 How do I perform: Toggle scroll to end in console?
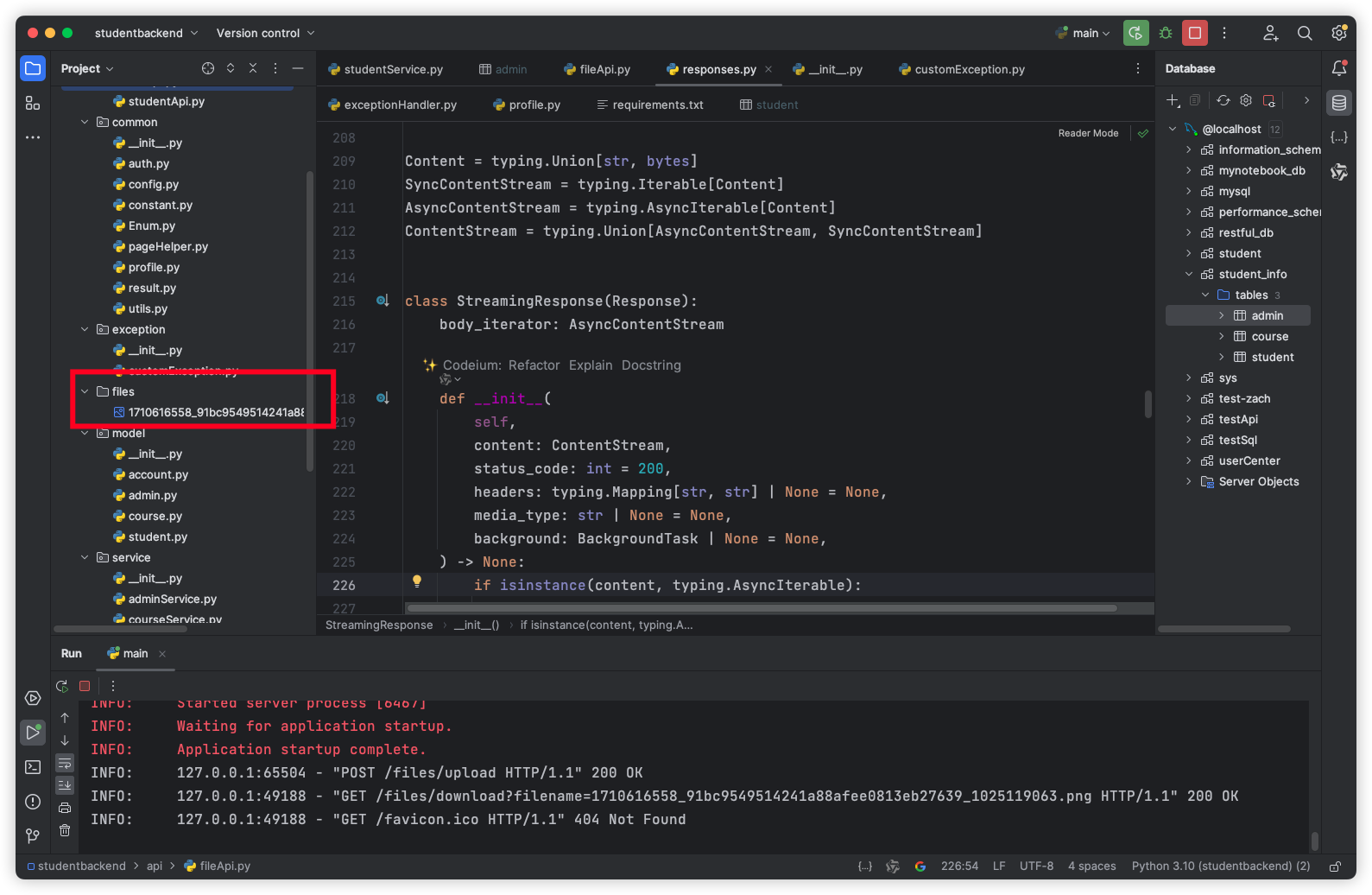click(65, 785)
